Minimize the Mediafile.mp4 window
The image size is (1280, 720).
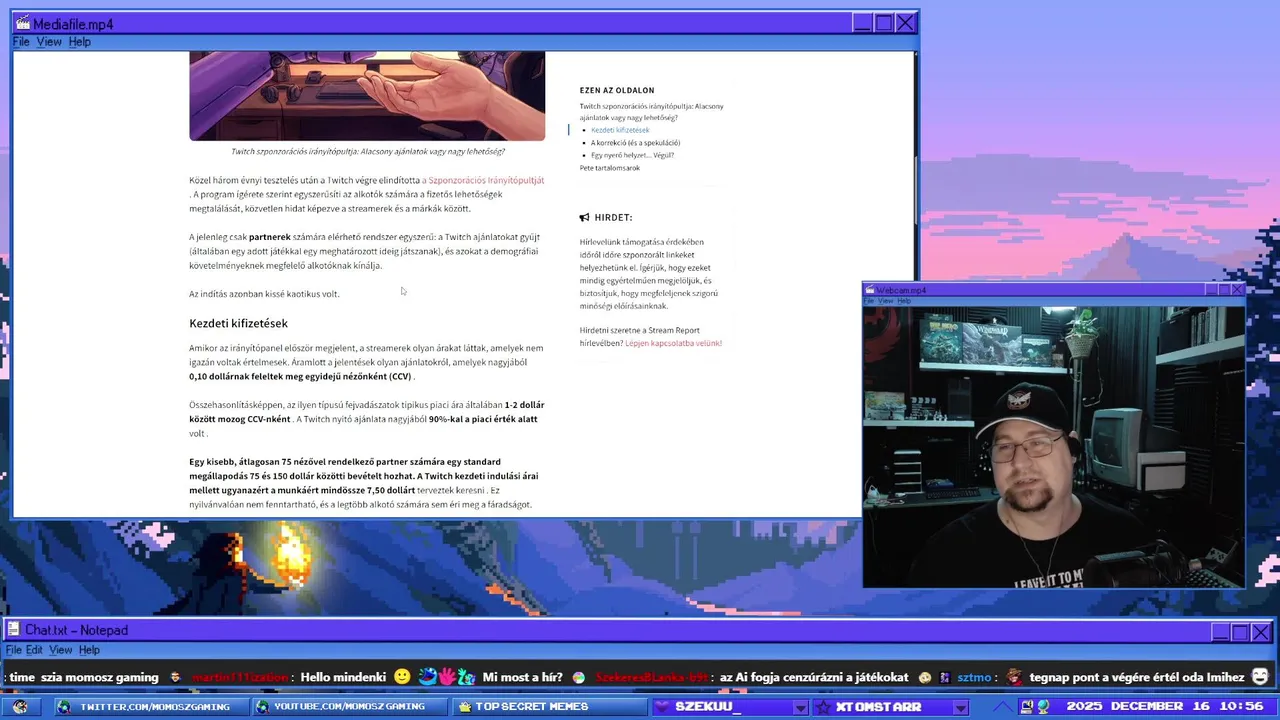862,23
